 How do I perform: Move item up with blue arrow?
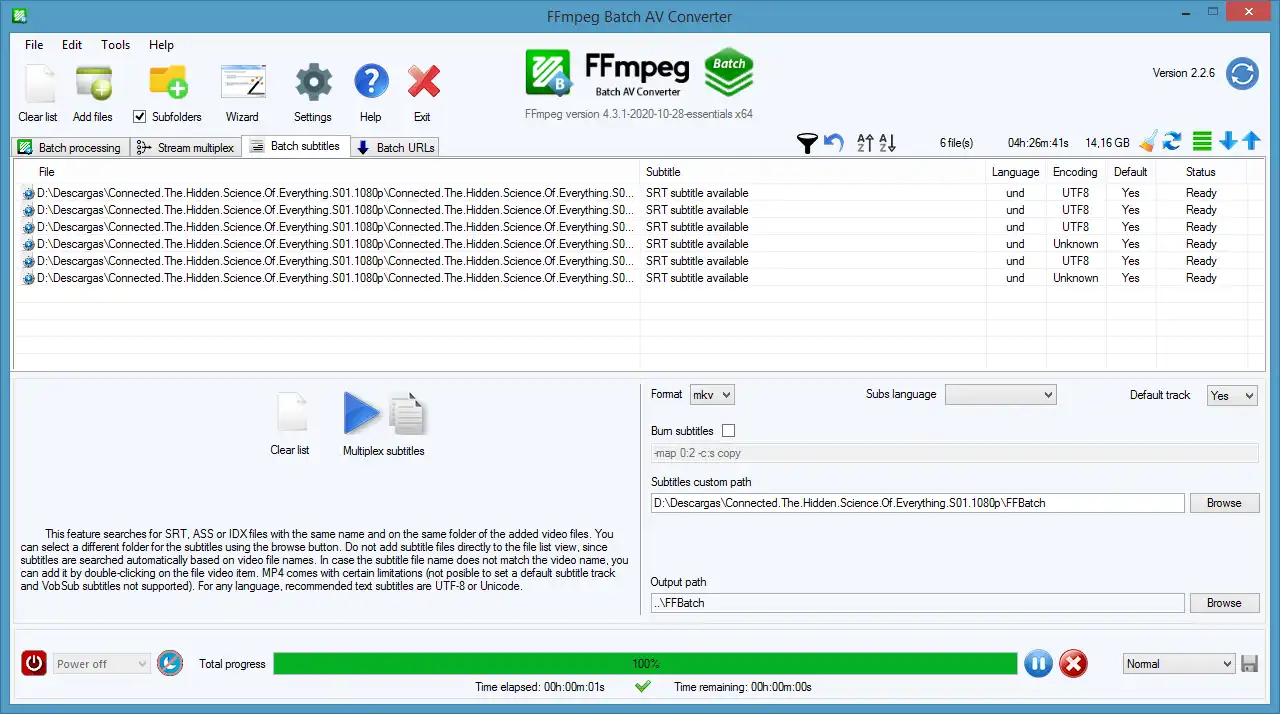pos(1251,142)
